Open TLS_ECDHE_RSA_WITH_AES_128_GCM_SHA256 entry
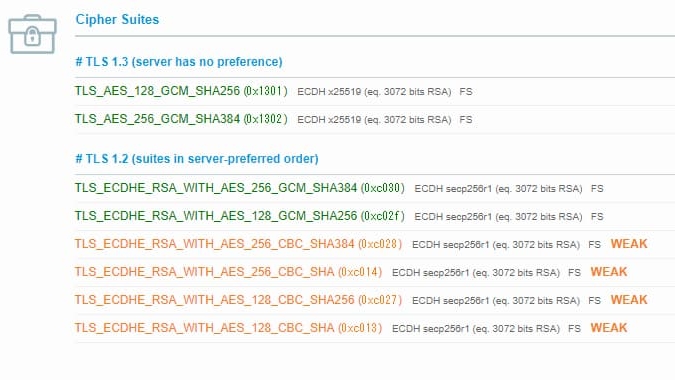 click(239, 216)
